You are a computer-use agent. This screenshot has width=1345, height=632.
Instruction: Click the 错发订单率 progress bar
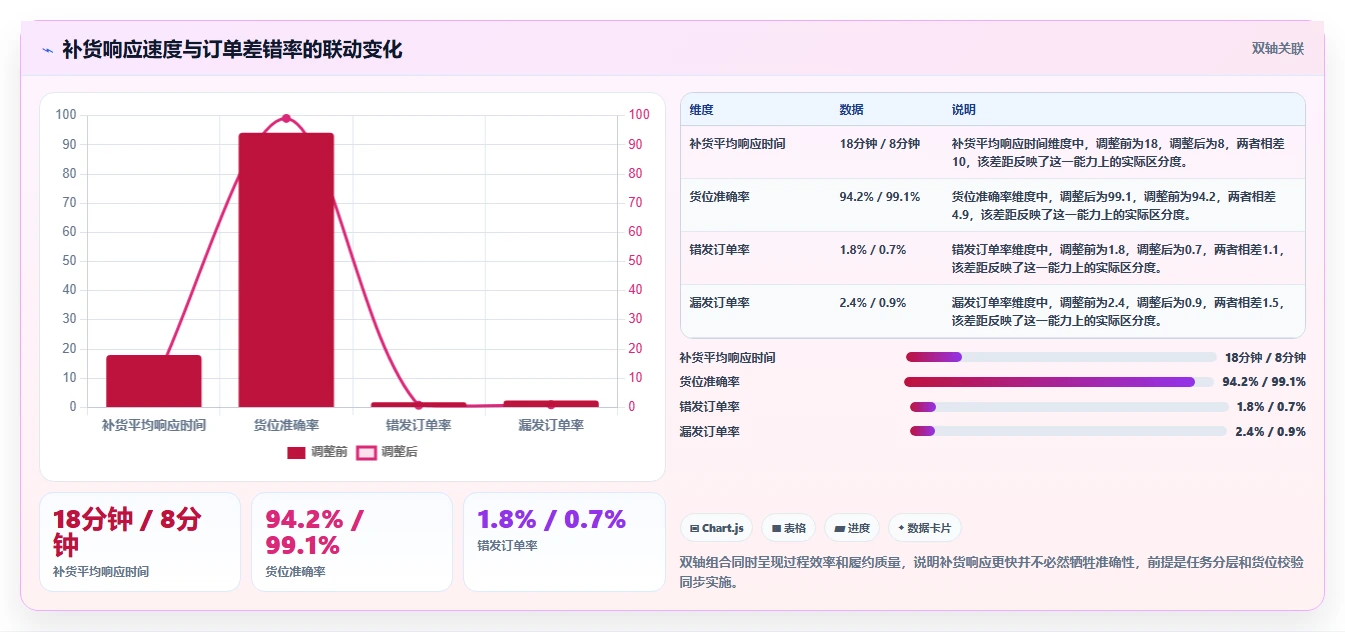tap(1069, 407)
